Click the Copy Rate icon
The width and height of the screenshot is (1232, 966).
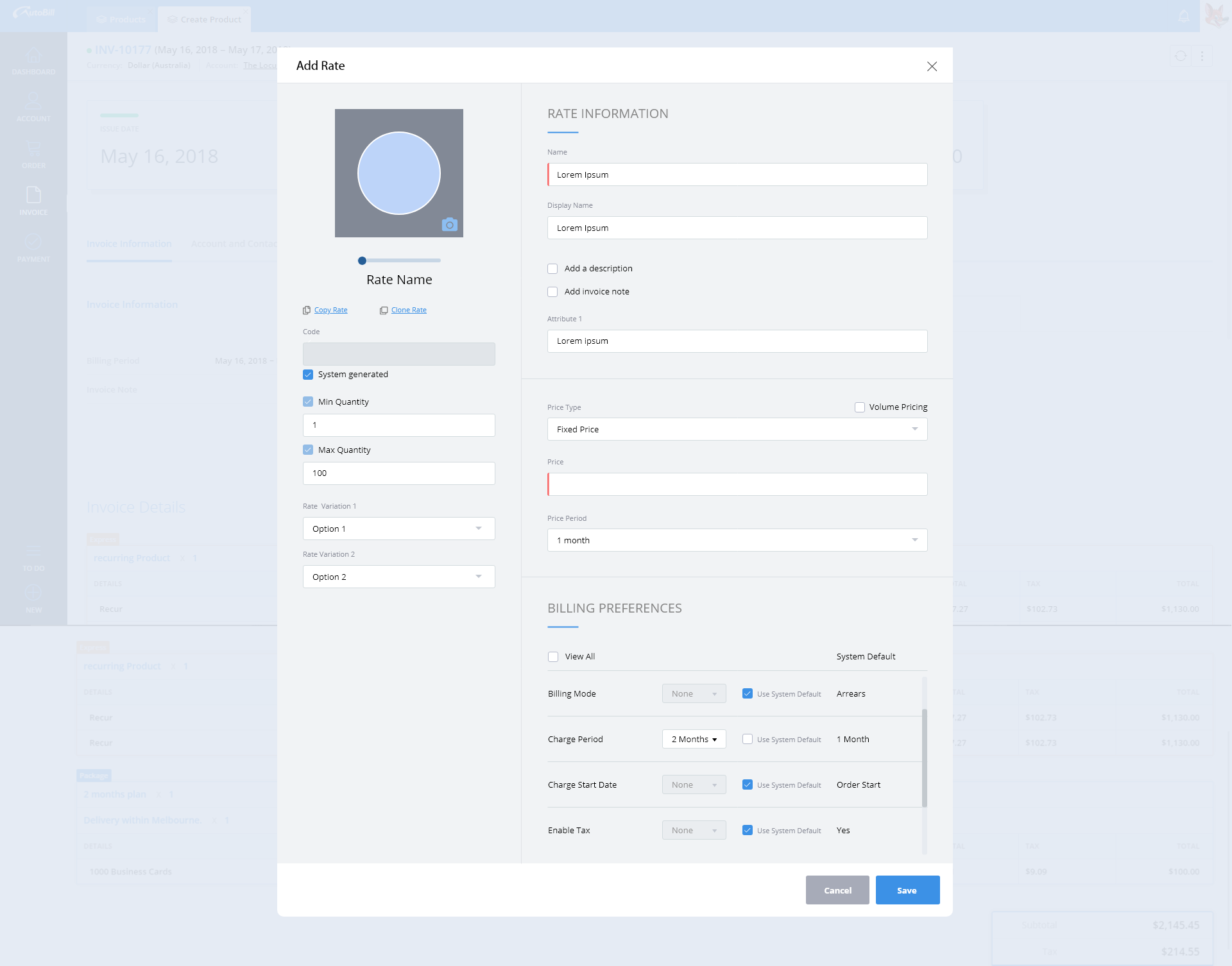pos(307,310)
